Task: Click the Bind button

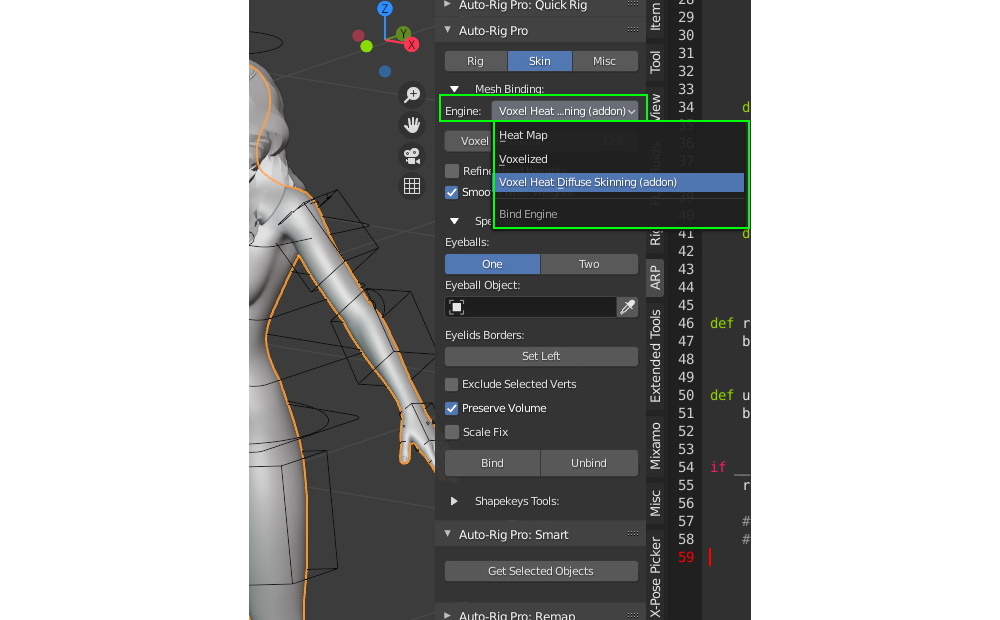Action: [492, 463]
